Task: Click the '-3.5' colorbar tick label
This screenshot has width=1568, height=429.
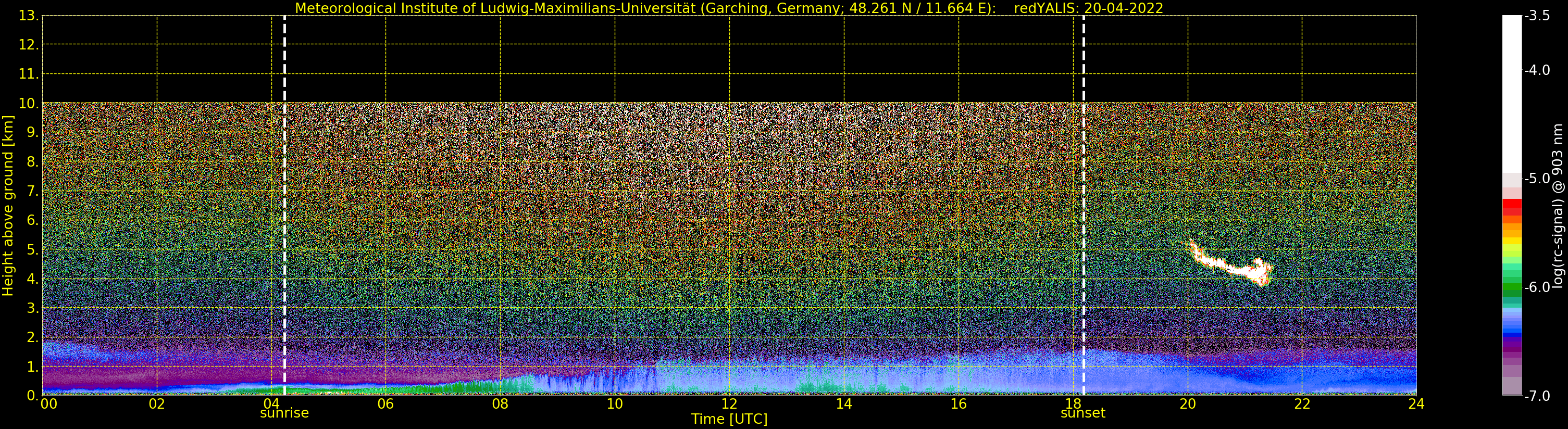Action: coord(1537,16)
